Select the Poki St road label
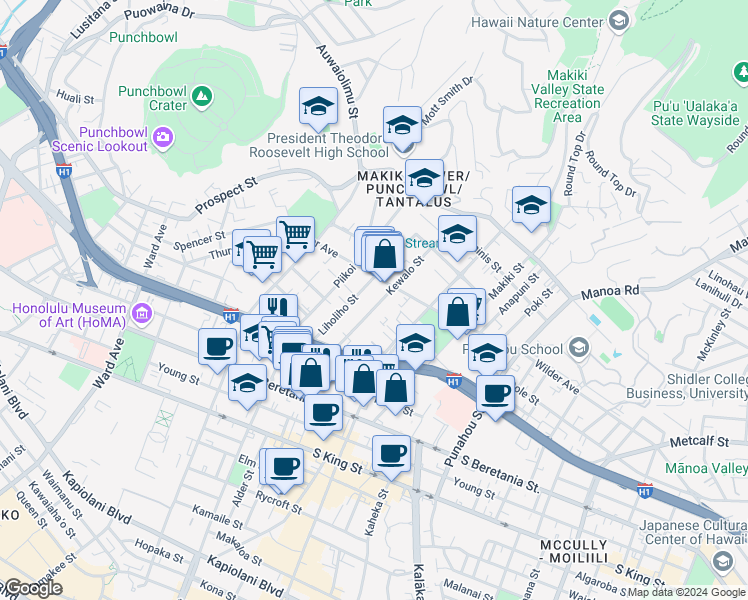 (538, 302)
